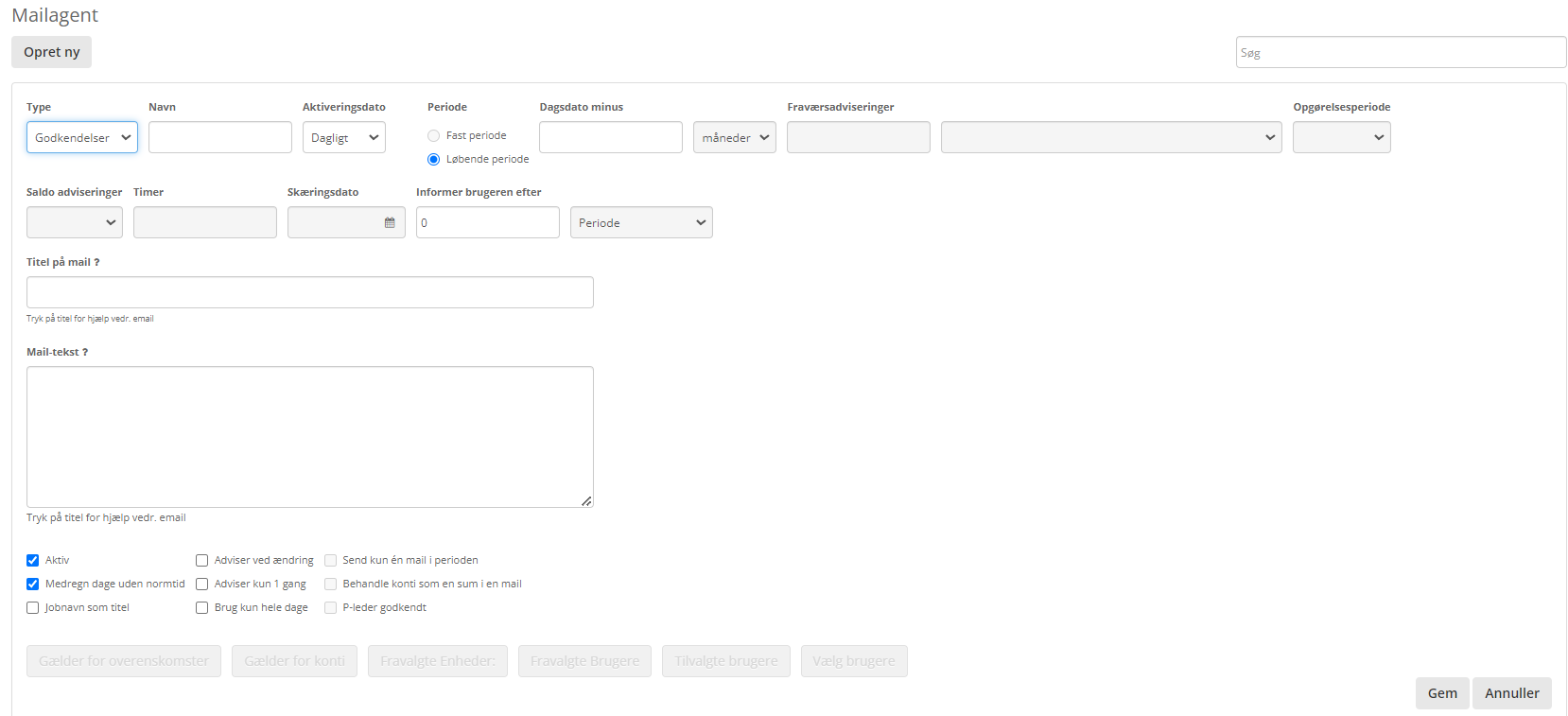Focus the Søg search field

click(x=1401, y=53)
